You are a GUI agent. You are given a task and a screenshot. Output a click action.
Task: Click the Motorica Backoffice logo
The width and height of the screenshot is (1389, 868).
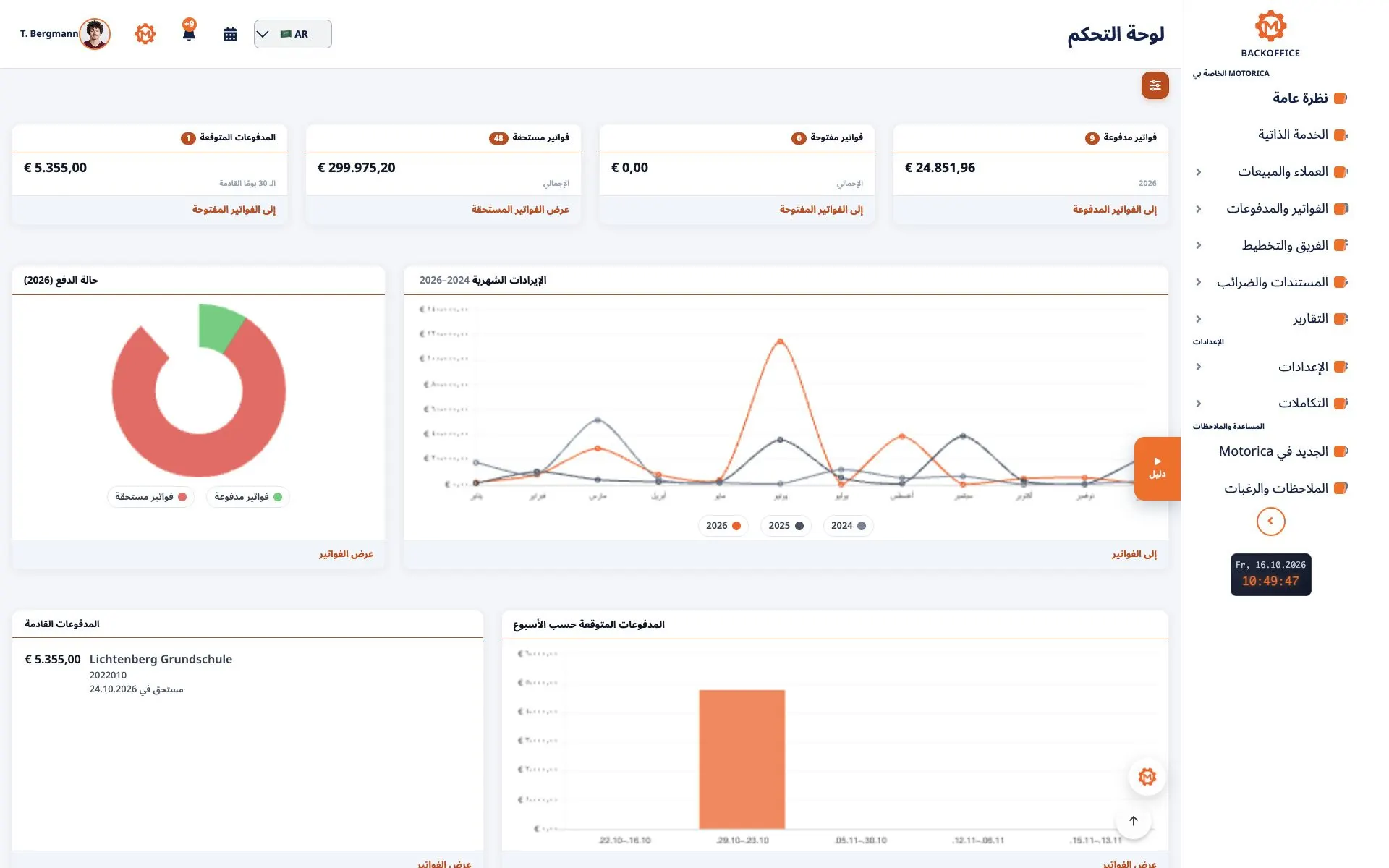click(1270, 34)
